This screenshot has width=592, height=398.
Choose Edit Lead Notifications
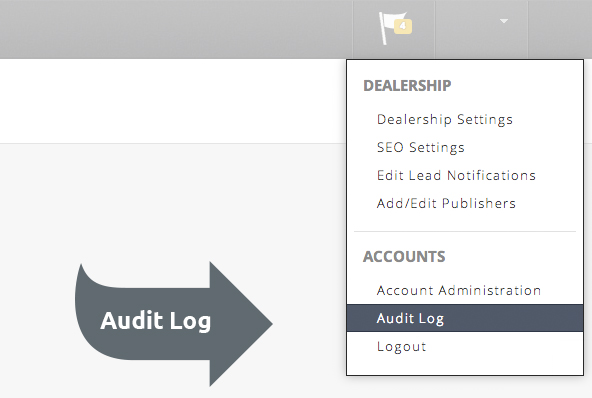click(x=456, y=175)
